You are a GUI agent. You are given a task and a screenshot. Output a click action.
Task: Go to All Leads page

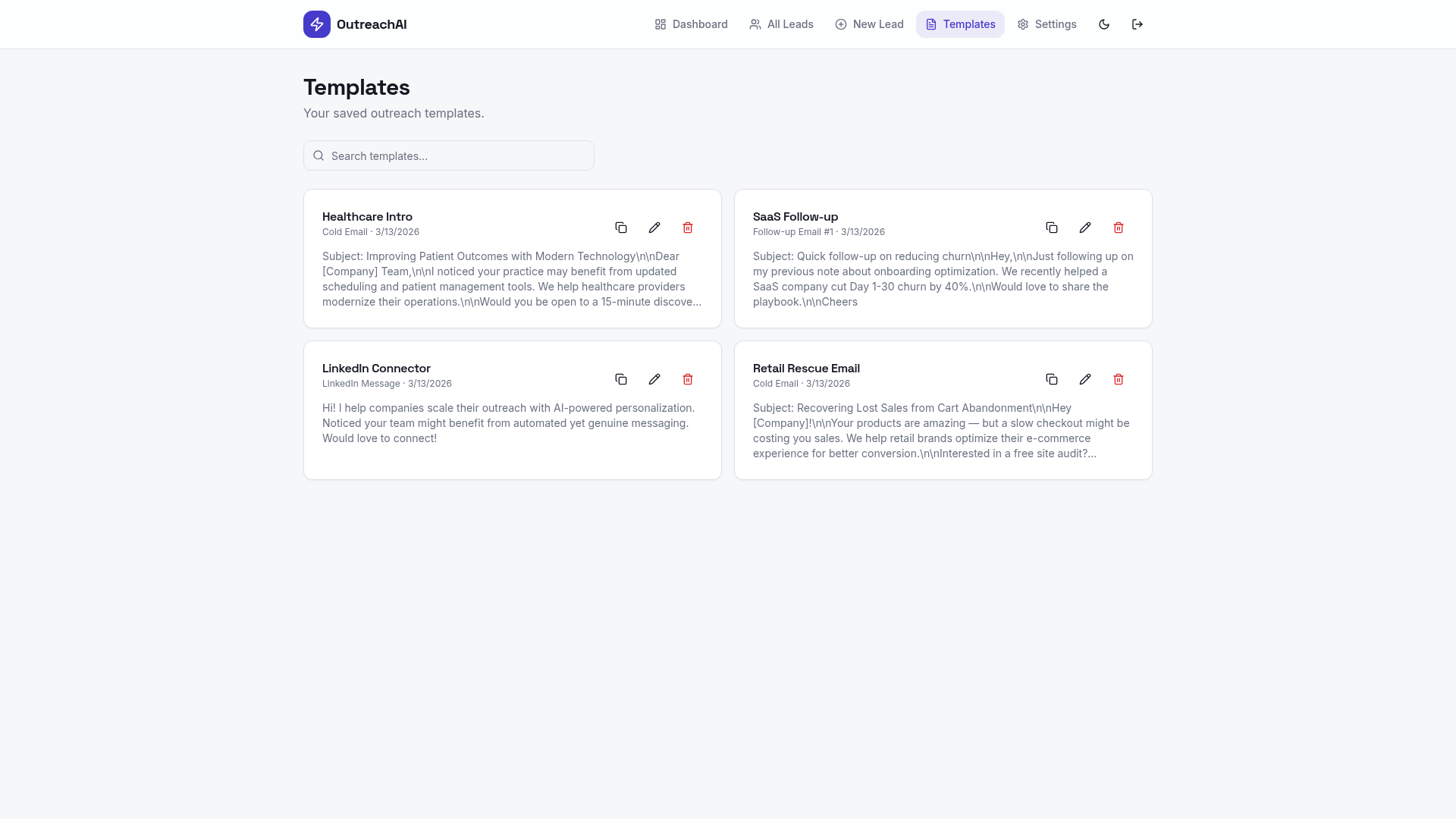pyautogui.click(x=781, y=24)
